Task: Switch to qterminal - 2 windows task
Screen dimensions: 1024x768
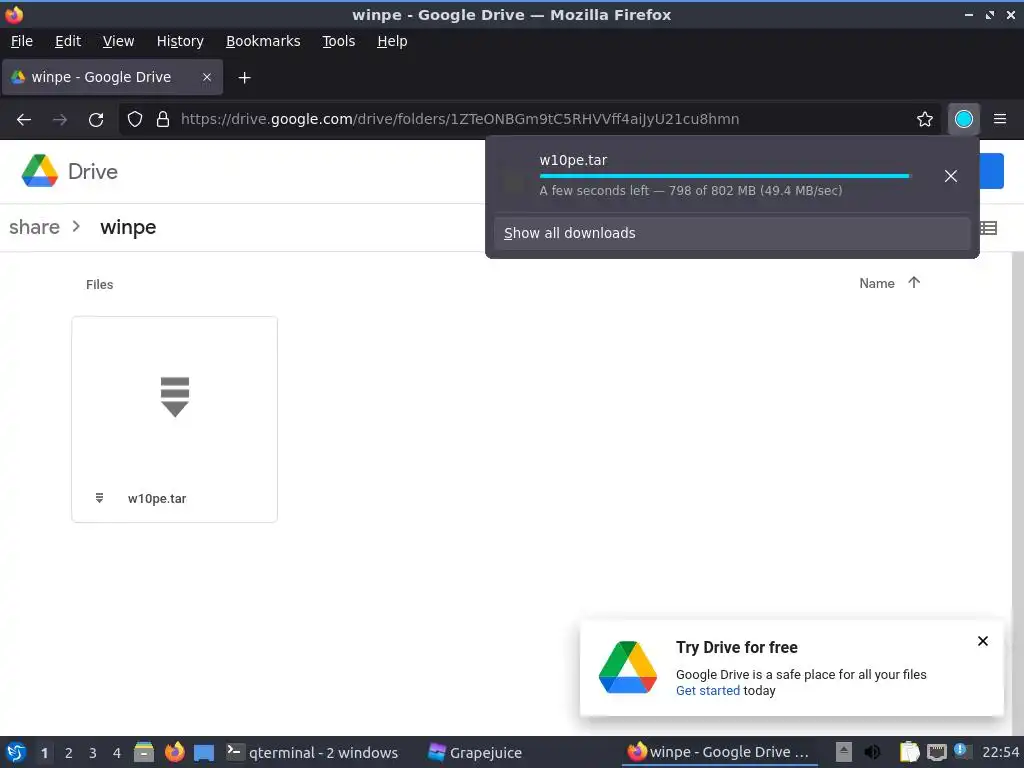Action: [312, 752]
